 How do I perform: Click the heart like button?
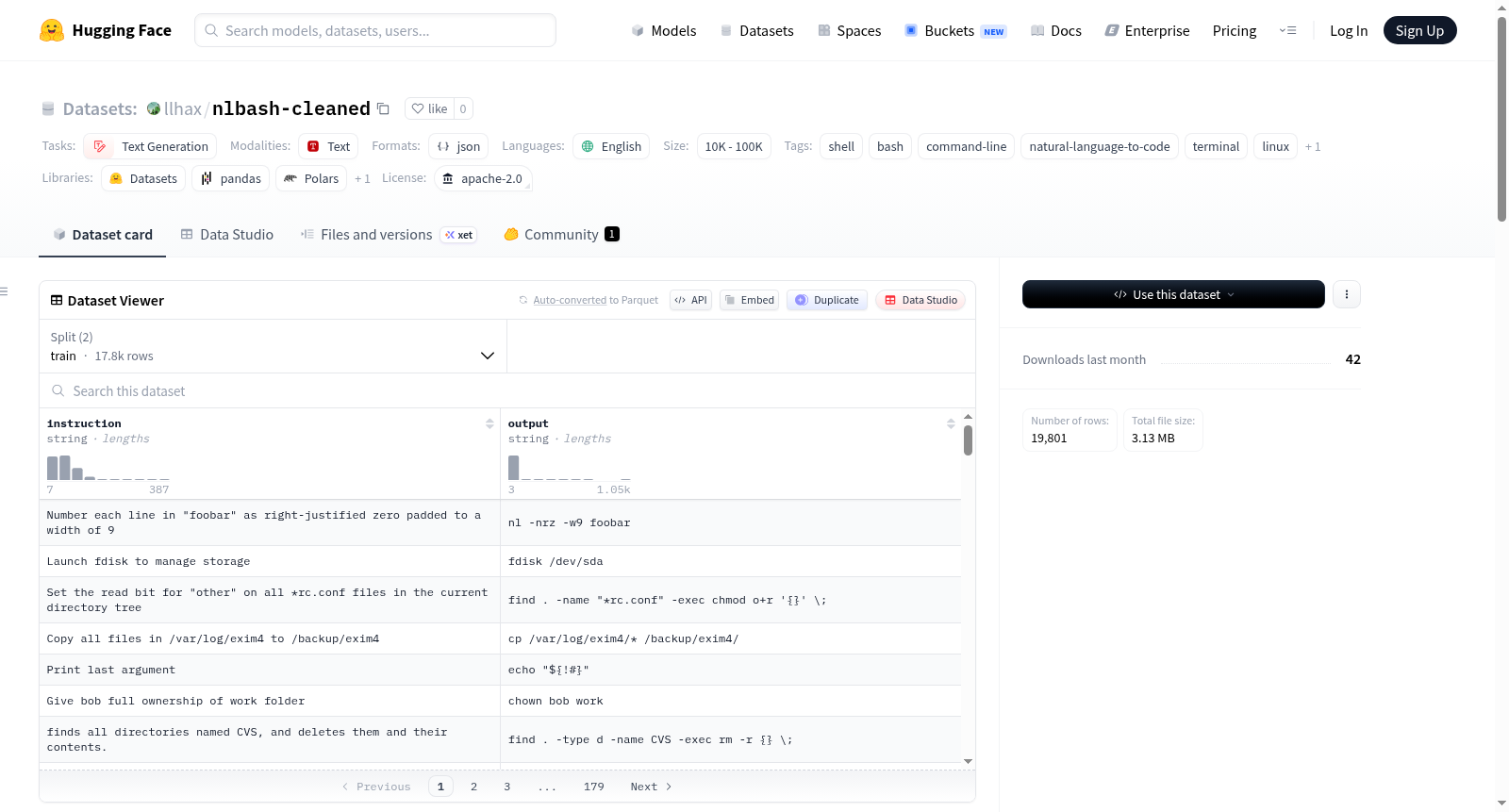click(429, 108)
